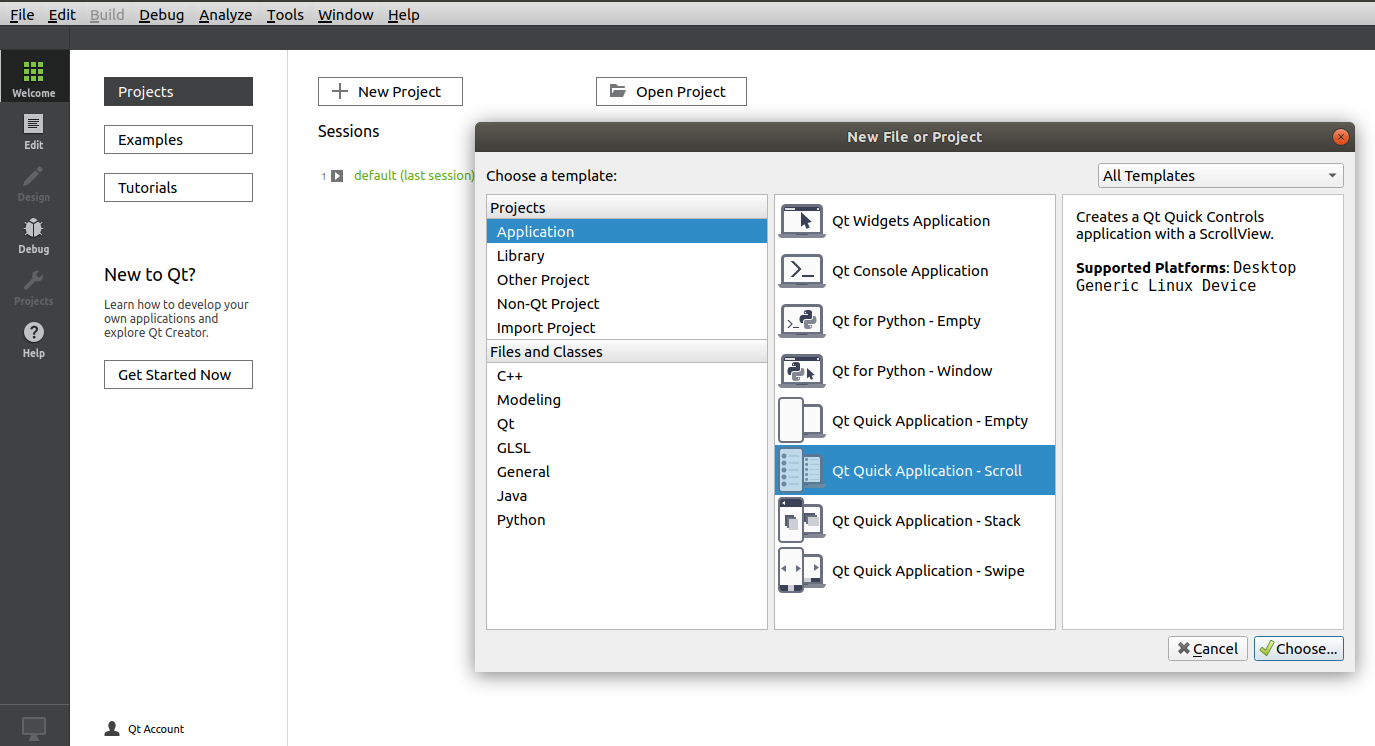Screen dimensions: 1375x746
Task: Open the Window menu
Action: pos(346,15)
